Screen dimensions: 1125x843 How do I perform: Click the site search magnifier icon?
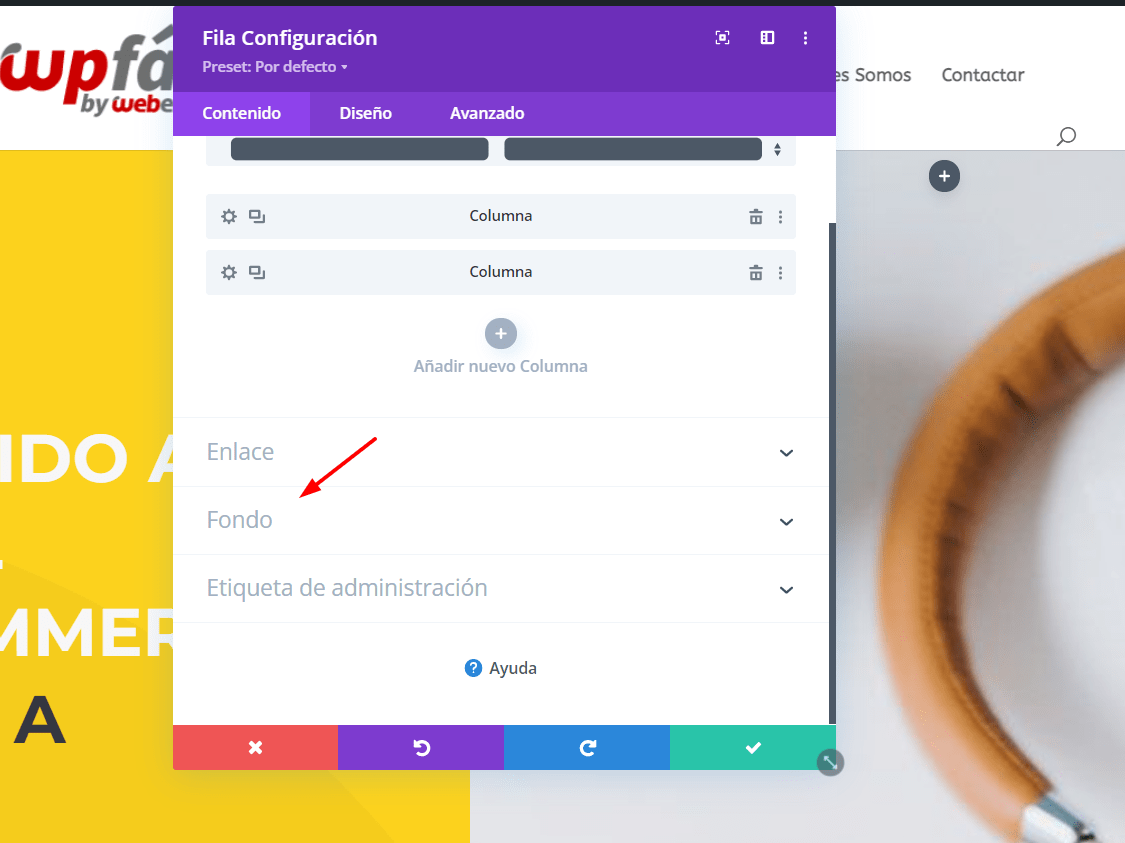click(1066, 136)
